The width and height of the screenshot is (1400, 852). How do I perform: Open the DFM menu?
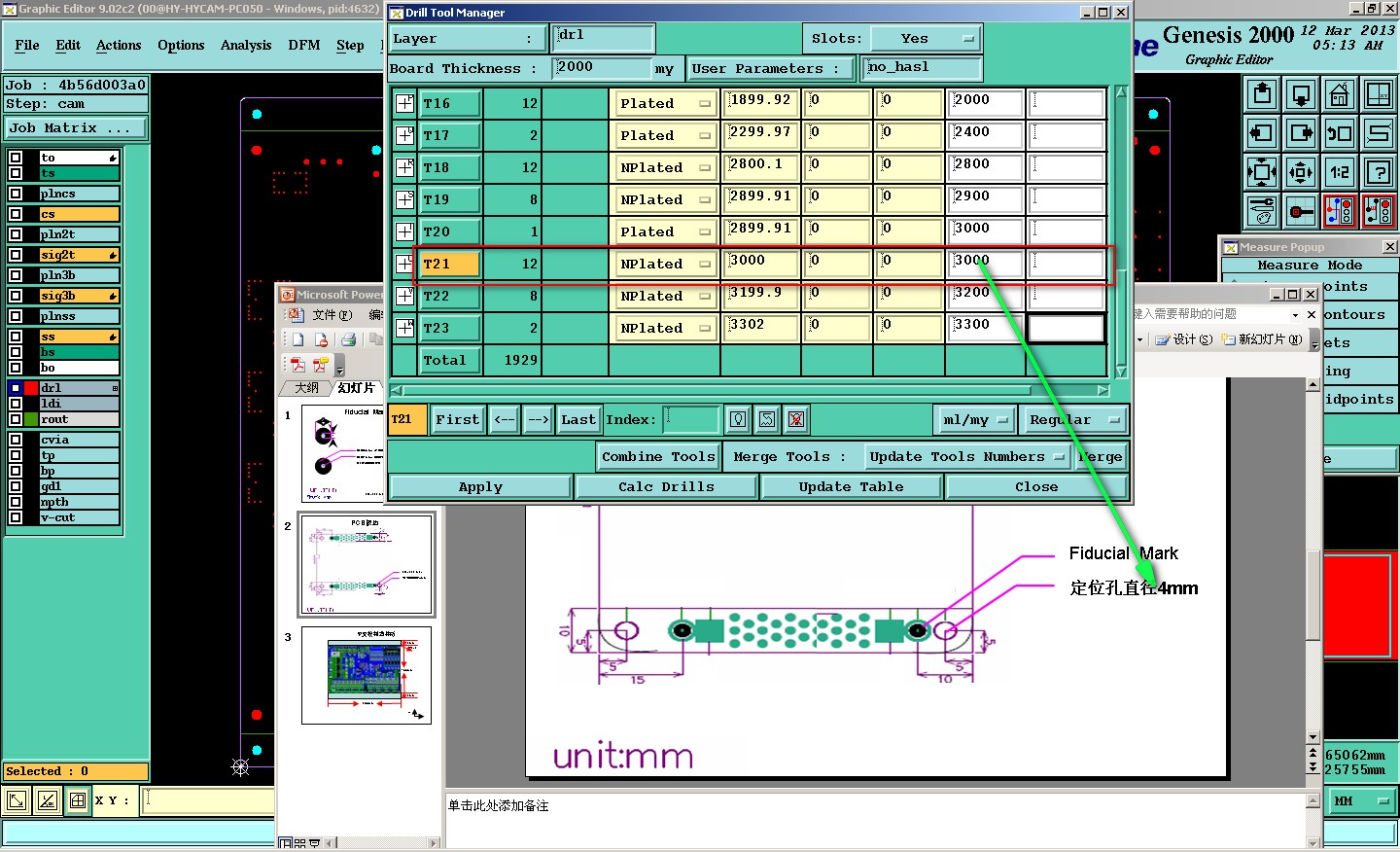pyautogui.click(x=304, y=46)
